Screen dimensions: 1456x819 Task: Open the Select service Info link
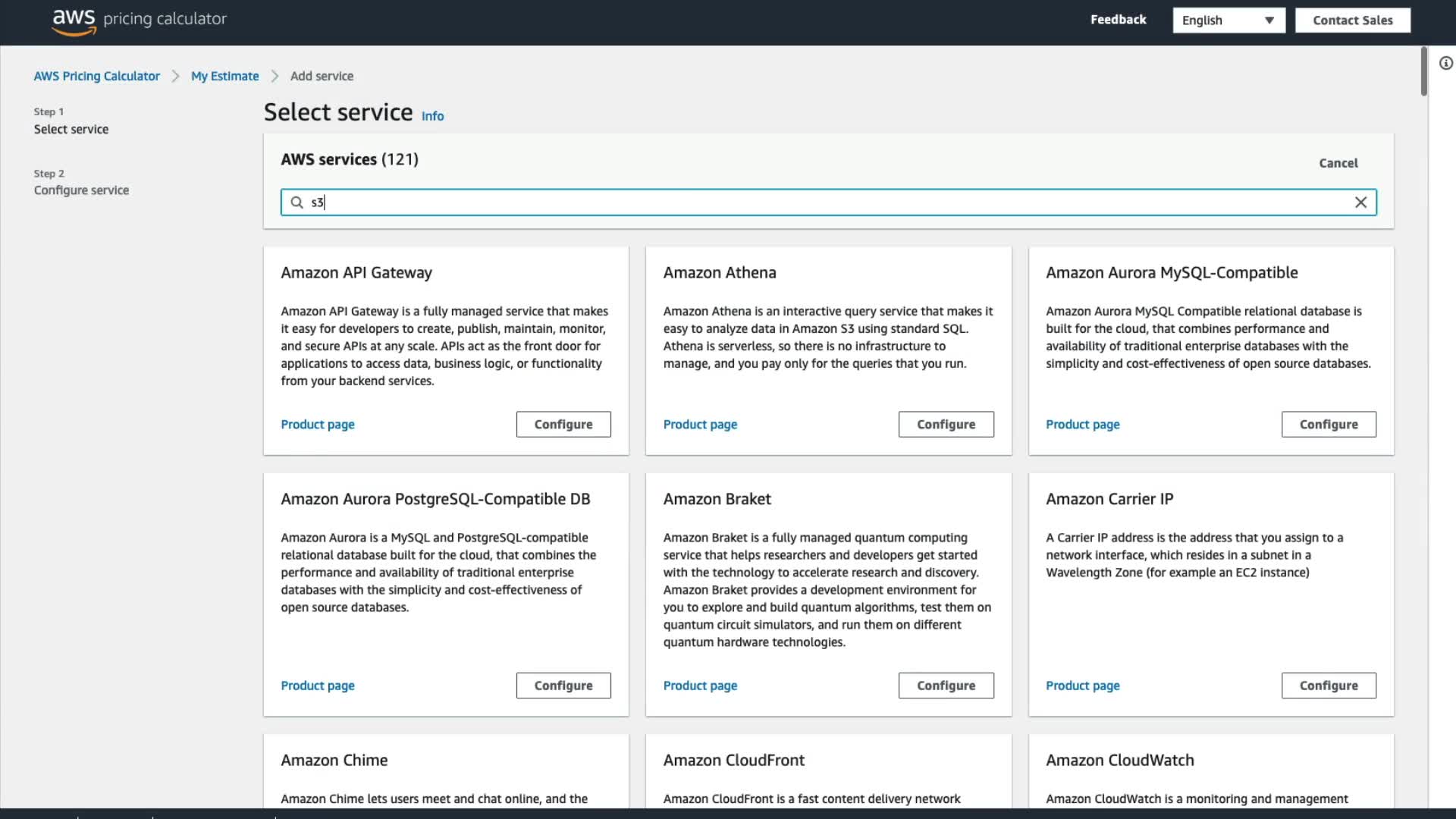[x=432, y=116]
